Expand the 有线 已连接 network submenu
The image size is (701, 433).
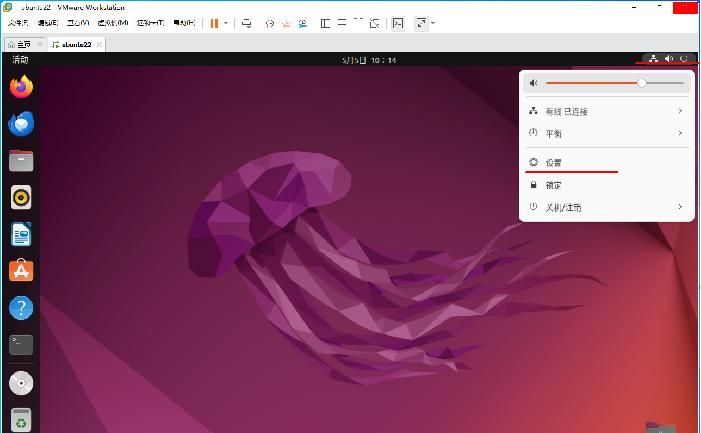[x=605, y=111]
